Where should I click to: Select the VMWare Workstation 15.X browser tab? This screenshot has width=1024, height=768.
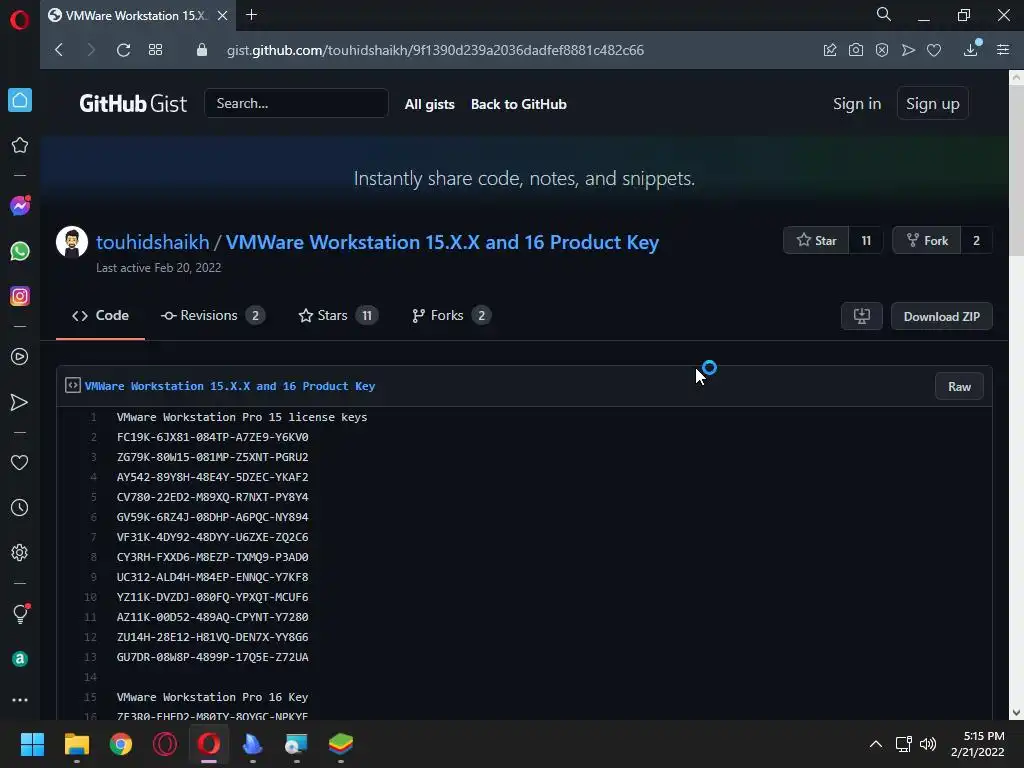(137, 16)
